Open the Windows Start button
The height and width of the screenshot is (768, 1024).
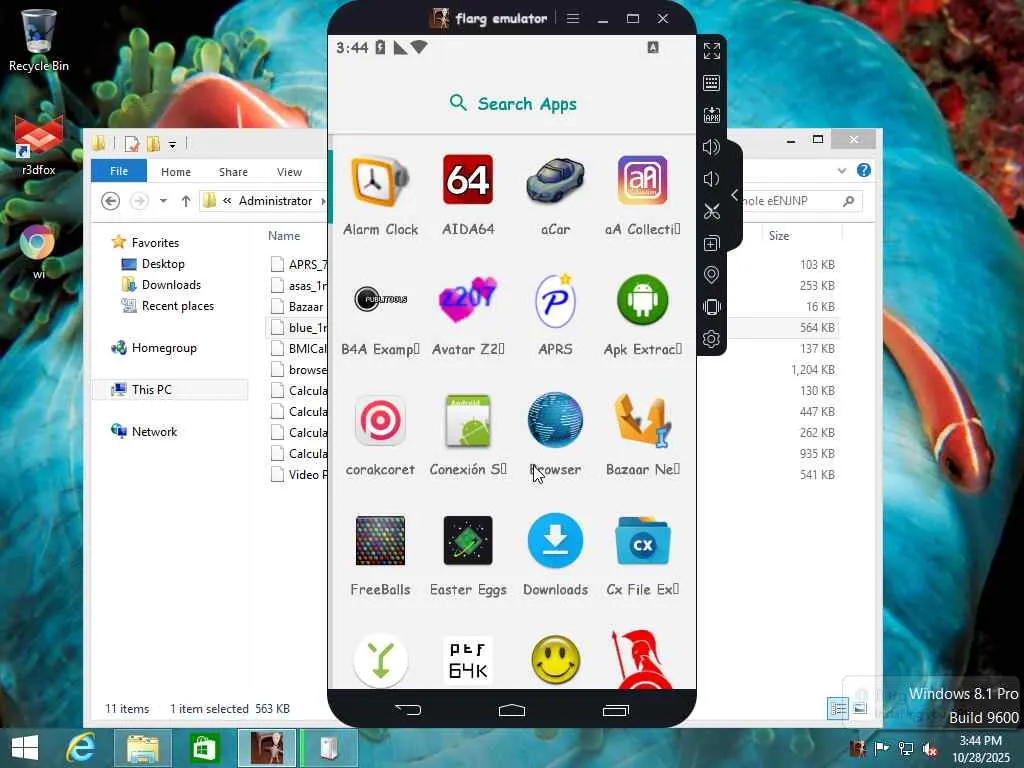pos(25,748)
